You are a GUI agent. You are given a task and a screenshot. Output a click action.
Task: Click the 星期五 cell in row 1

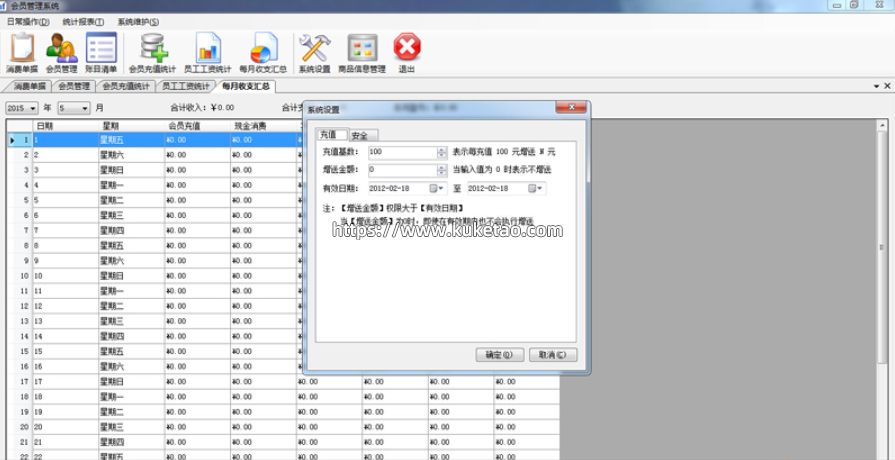coord(132,140)
